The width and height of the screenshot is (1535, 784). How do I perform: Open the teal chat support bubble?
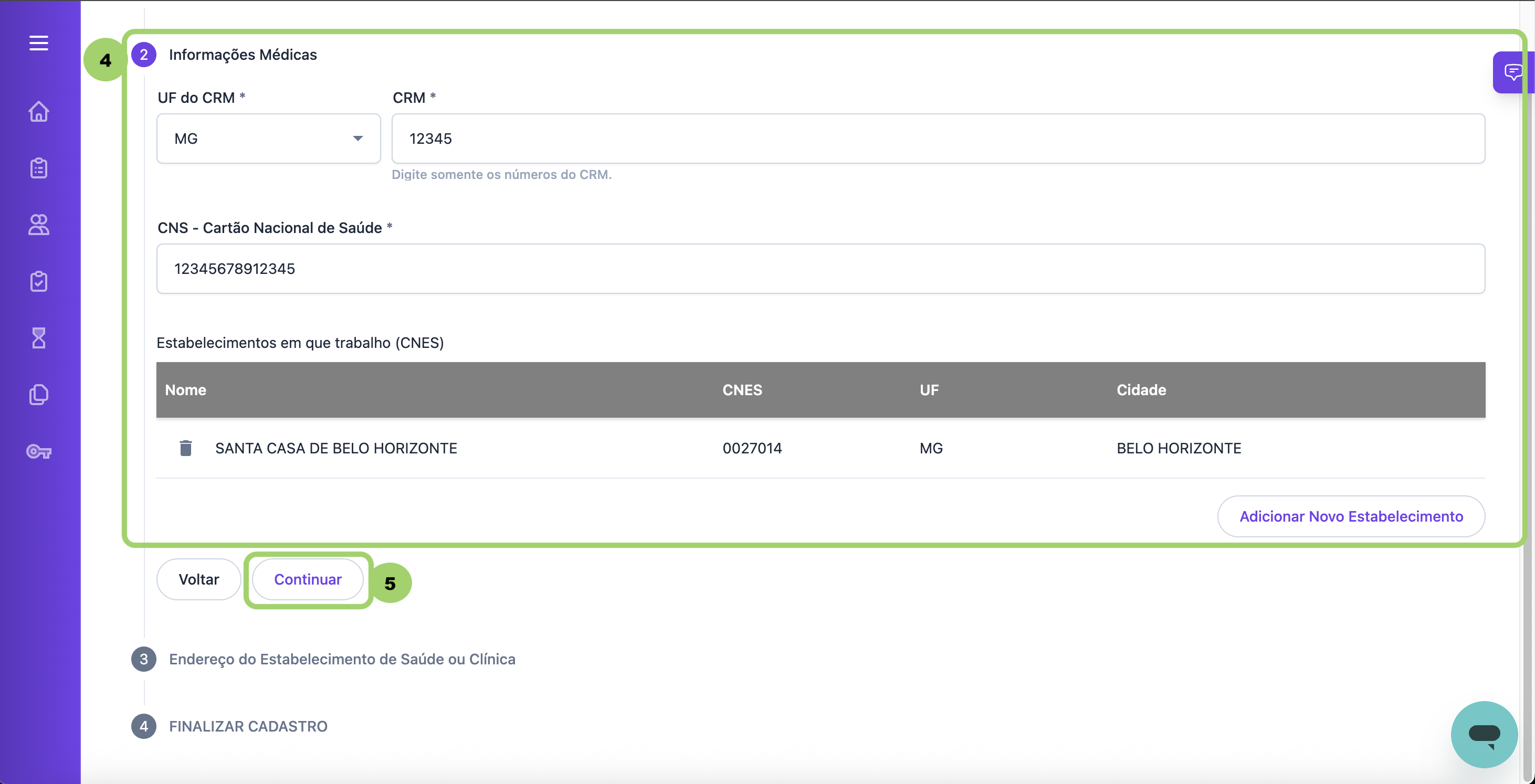pos(1483,734)
